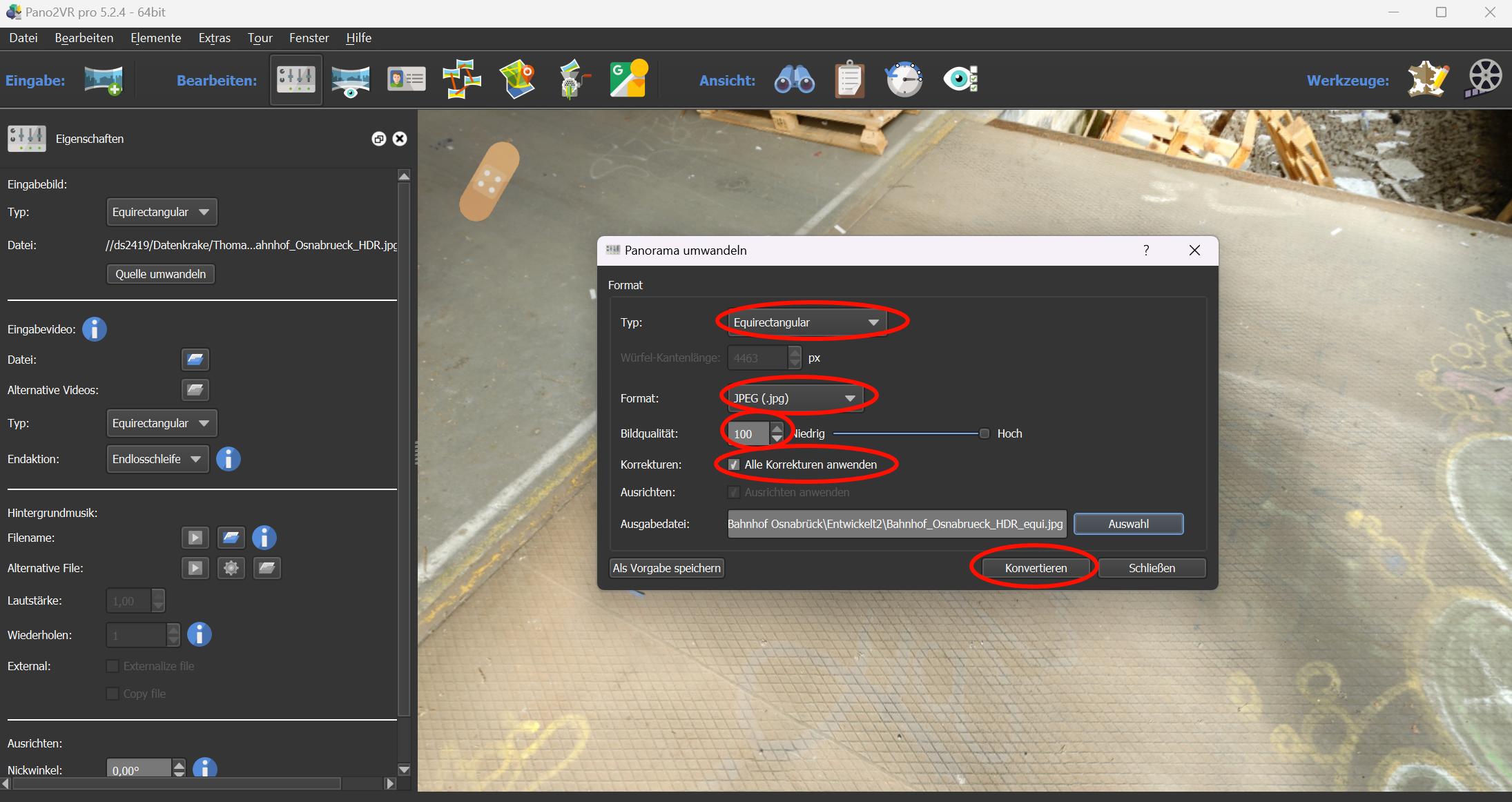Open Alternative File gear settings
1512x802 pixels.
231,568
